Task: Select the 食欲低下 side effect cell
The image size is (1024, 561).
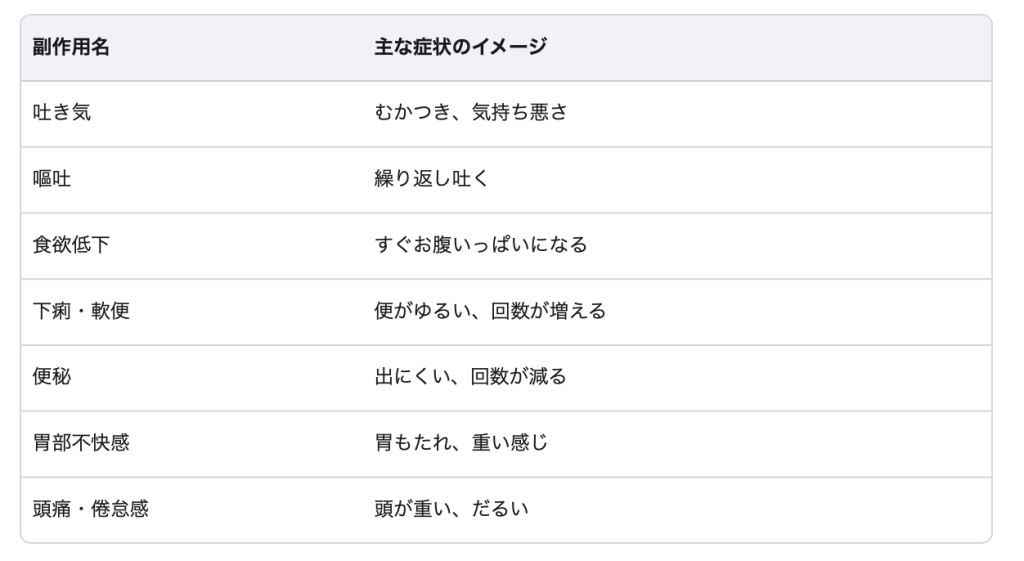Action: point(71,246)
